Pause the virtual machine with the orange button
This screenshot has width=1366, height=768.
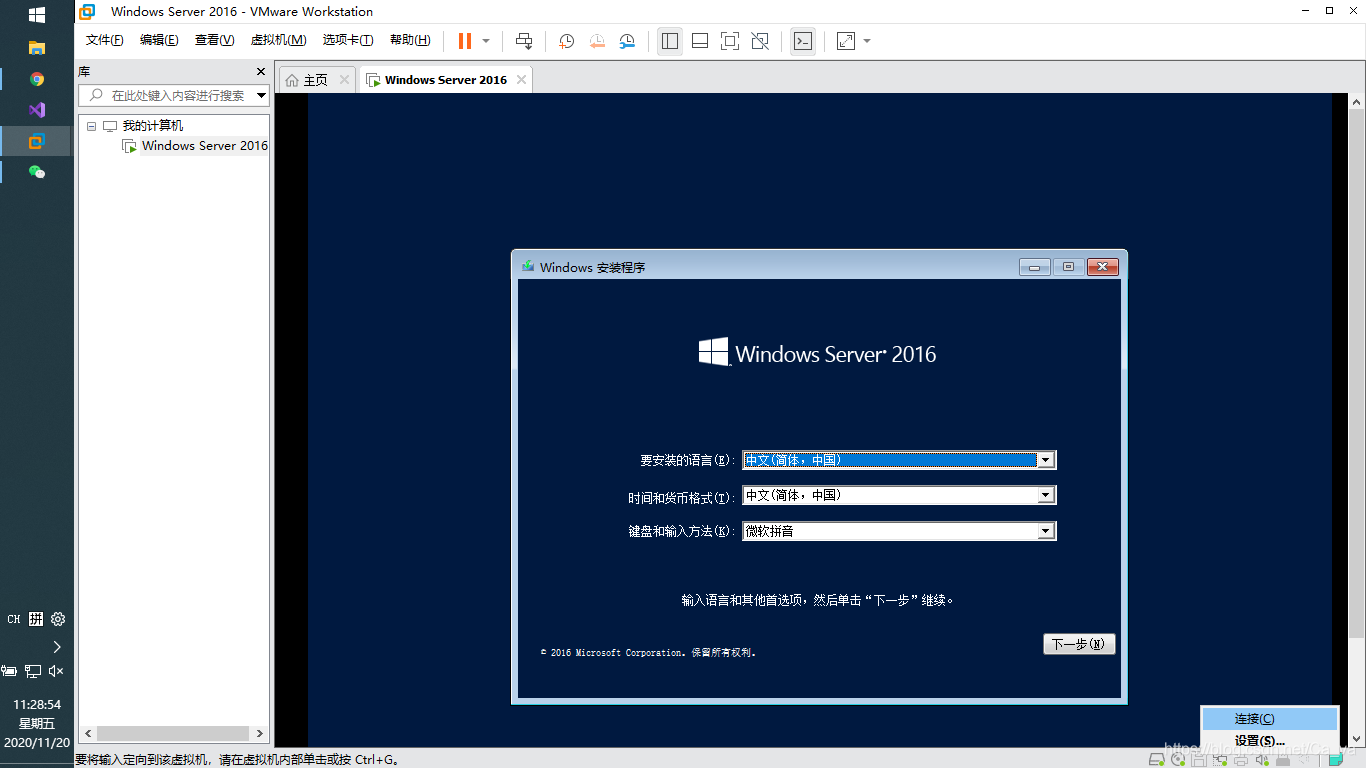pos(465,41)
